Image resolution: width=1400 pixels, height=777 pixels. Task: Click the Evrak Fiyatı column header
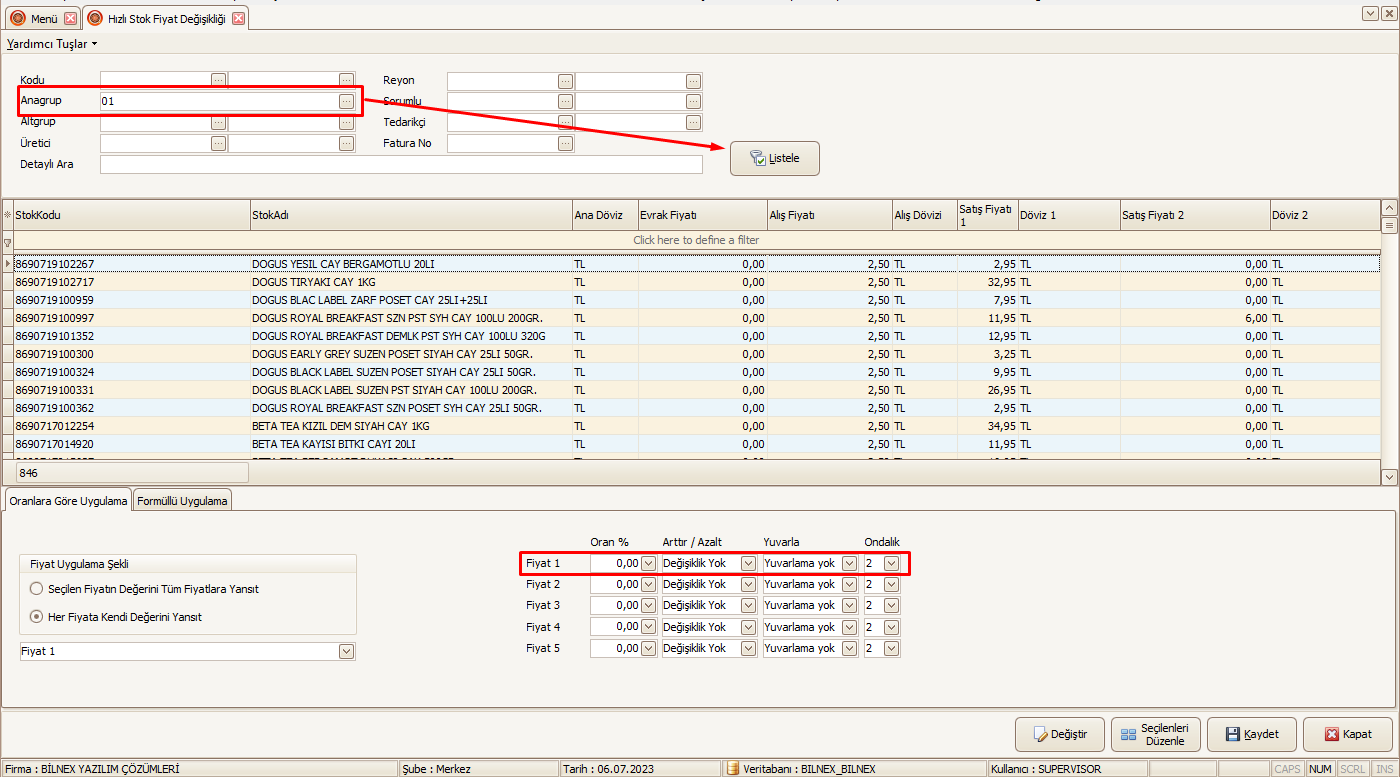coord(702,215)
